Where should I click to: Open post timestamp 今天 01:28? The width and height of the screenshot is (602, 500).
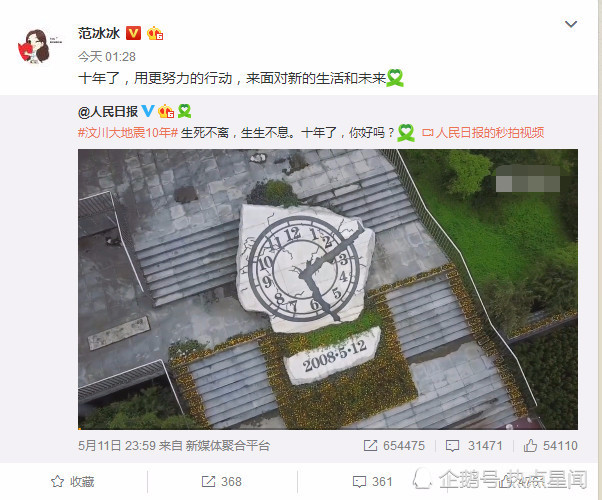pos(107,57)
